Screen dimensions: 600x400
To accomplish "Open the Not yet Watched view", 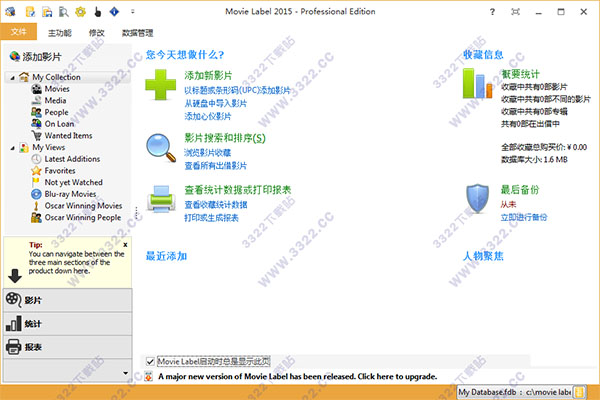I will 73,183.
